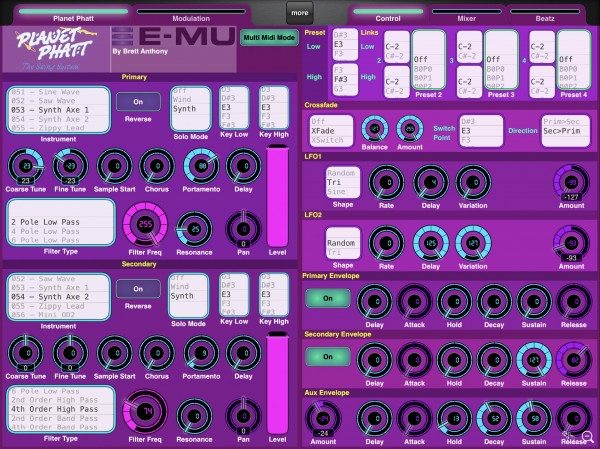This screenshot has height=449, width=600.
Task: Click the Primary Envelope Attack knob
Action: pyautogui.click(x=414, y=302)
